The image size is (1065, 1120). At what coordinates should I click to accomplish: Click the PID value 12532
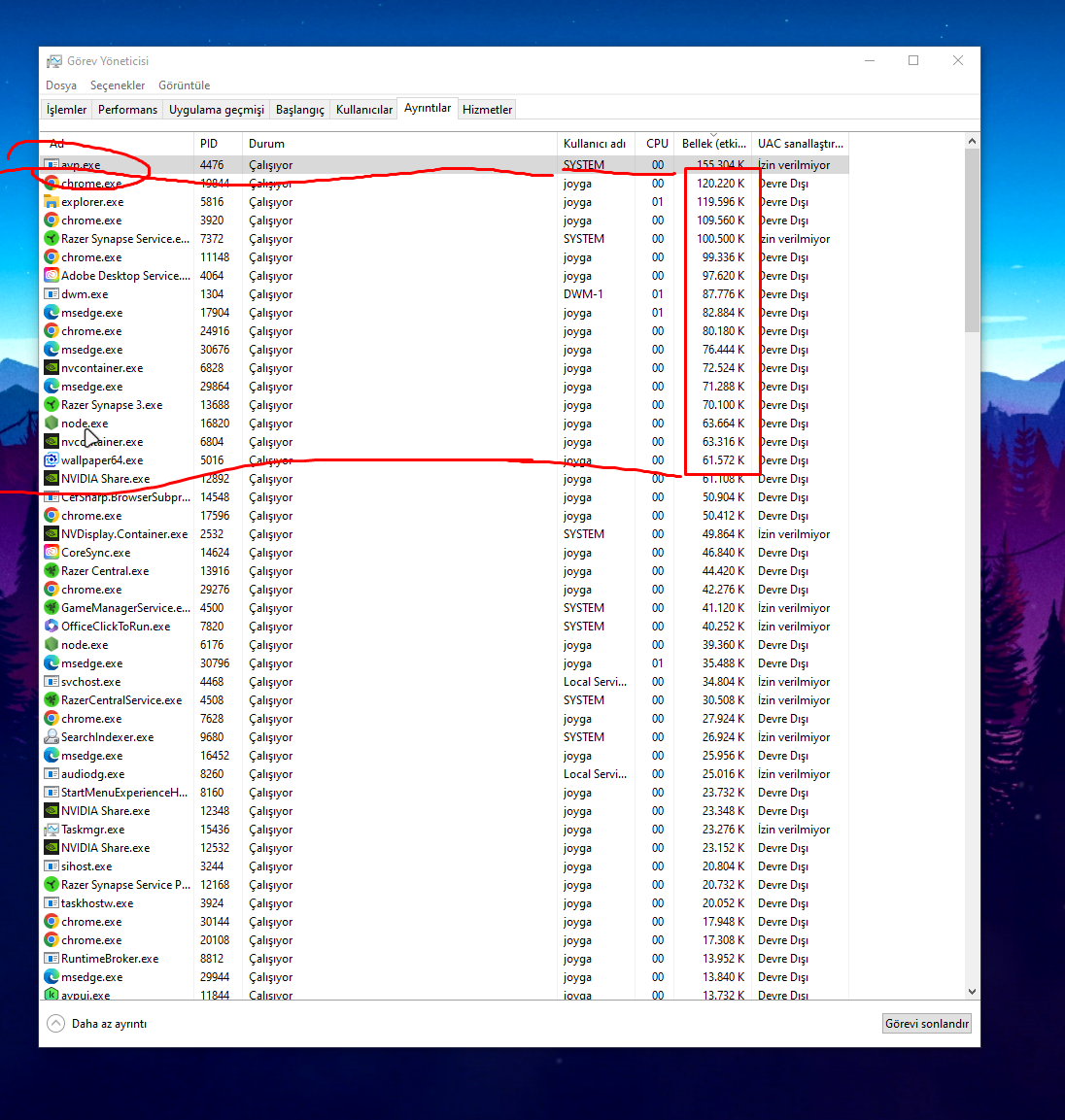[215, 848]
